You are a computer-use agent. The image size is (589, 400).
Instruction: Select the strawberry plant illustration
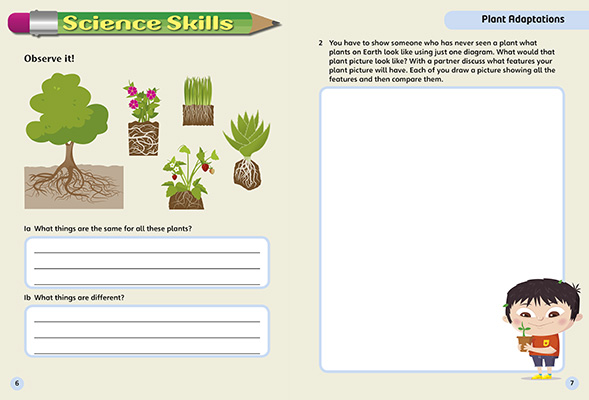point(189,177)
